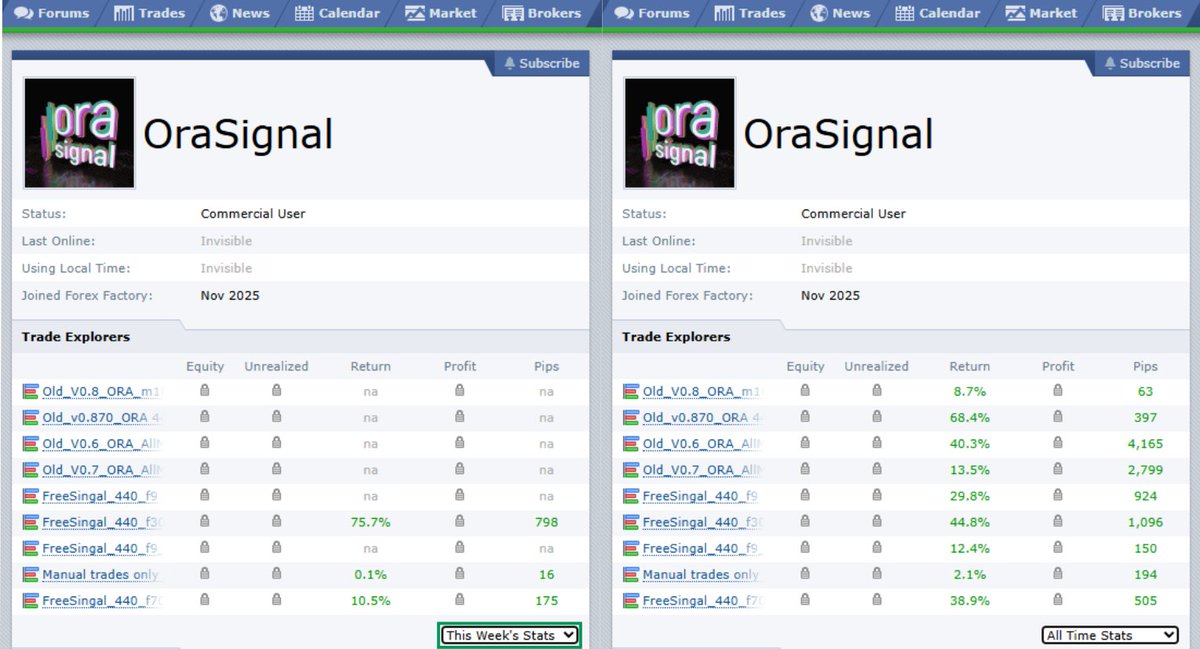Click Unrealized lock icon in the 75.7% return row
The height and width of the screenshot is (649, 1200).
[277, 521]
